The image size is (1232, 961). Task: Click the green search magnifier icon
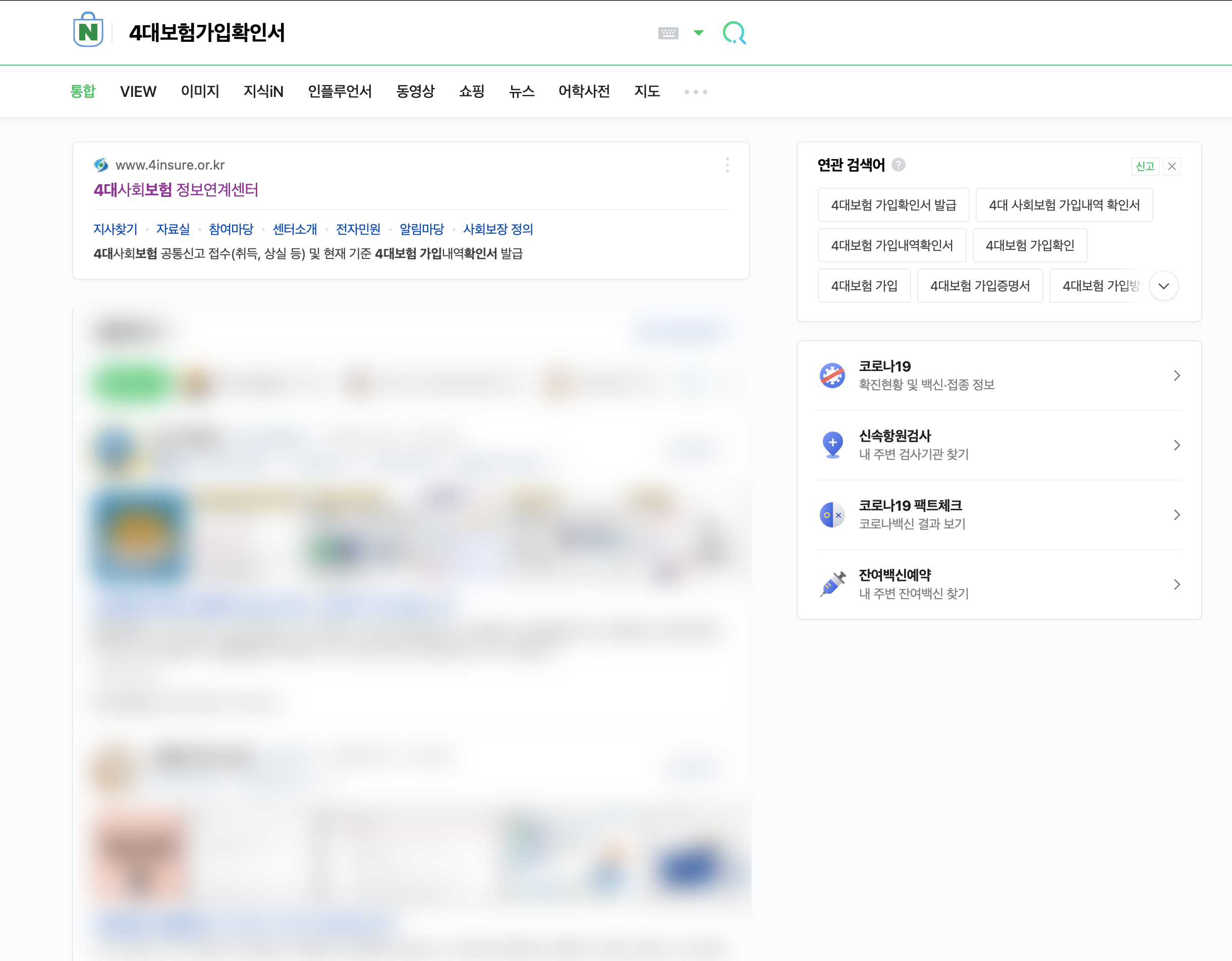tap(734, 33)
